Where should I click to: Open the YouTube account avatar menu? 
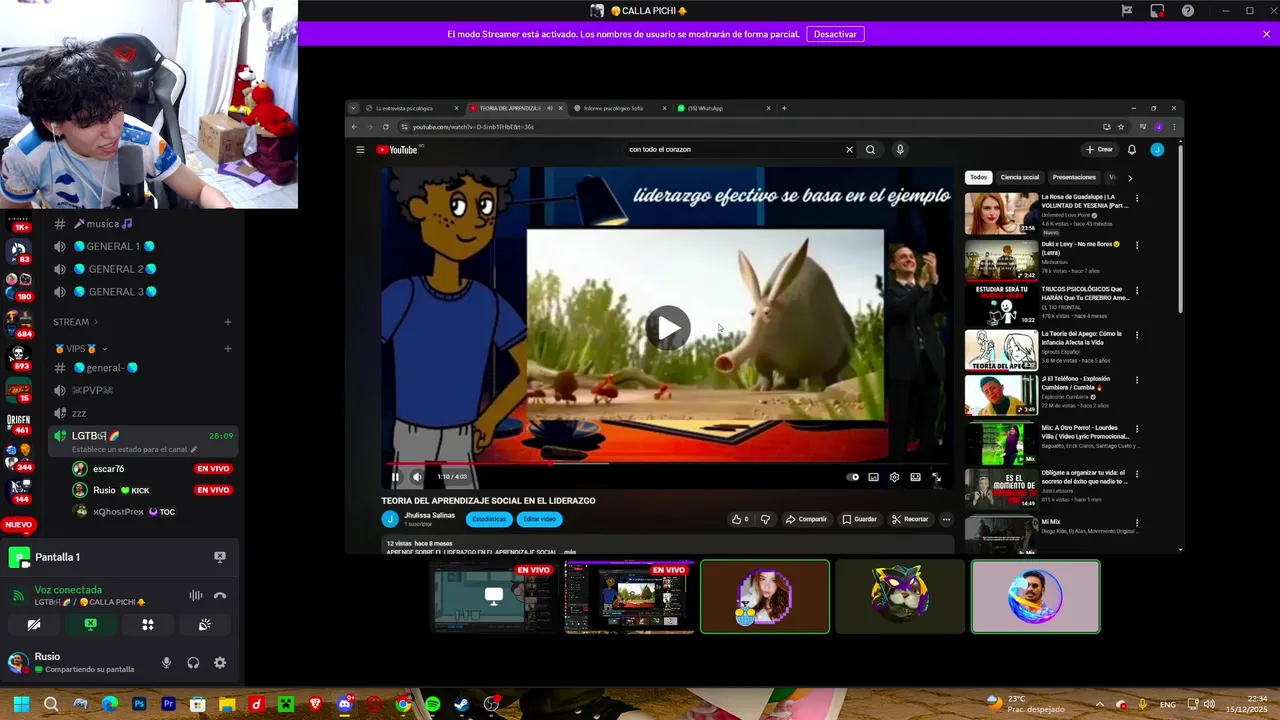[1157, 150]
